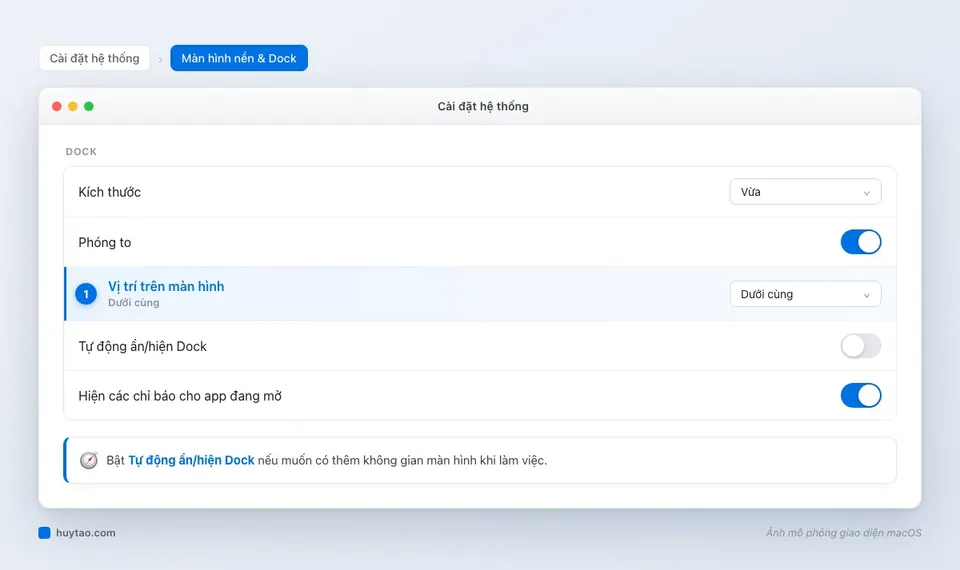This screenshot has height=570, width=960.
Task: Click the red close window button
Action: (x=57, y=107)
